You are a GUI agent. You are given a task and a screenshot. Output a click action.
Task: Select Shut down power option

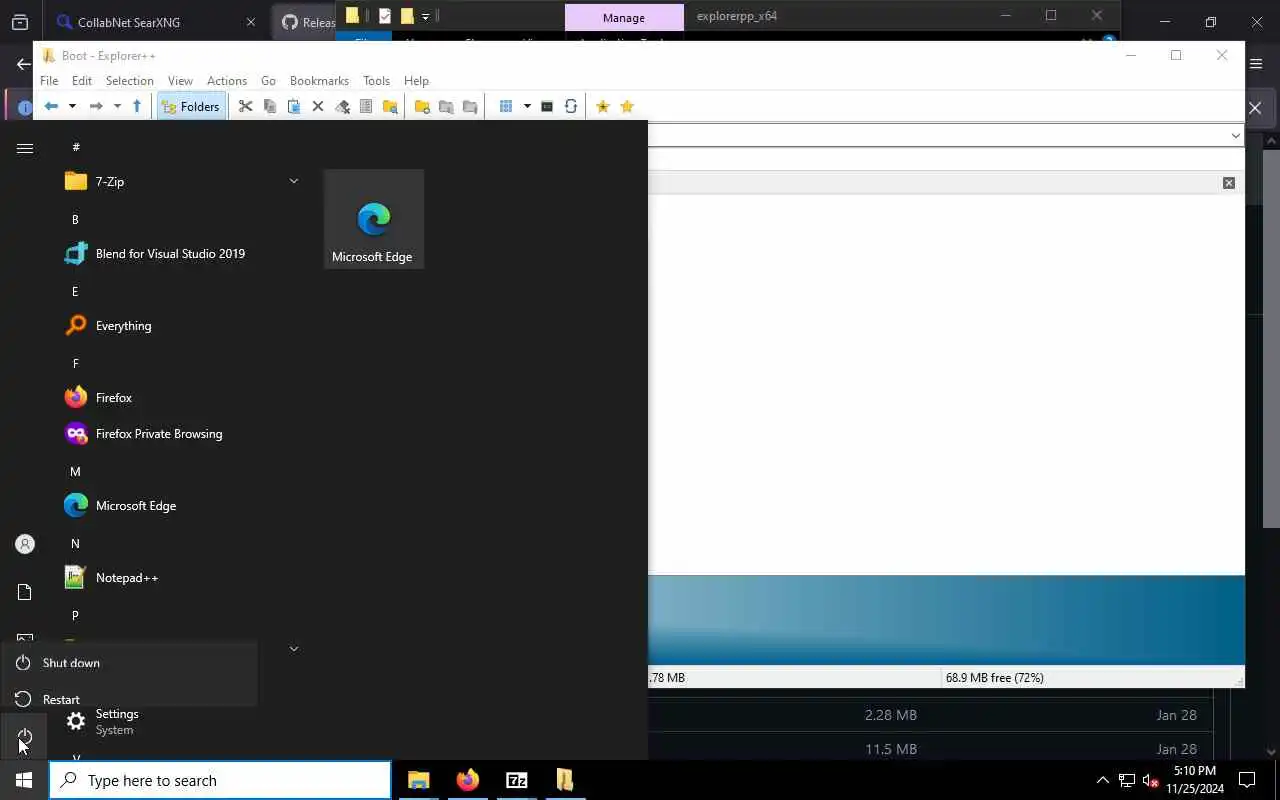point(128,663)
